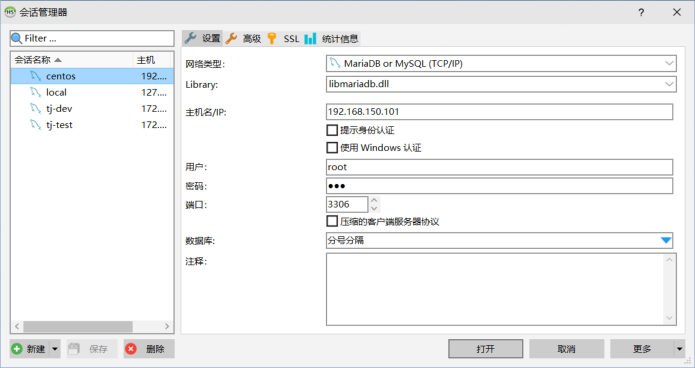Click the 密码 input field

500,186
